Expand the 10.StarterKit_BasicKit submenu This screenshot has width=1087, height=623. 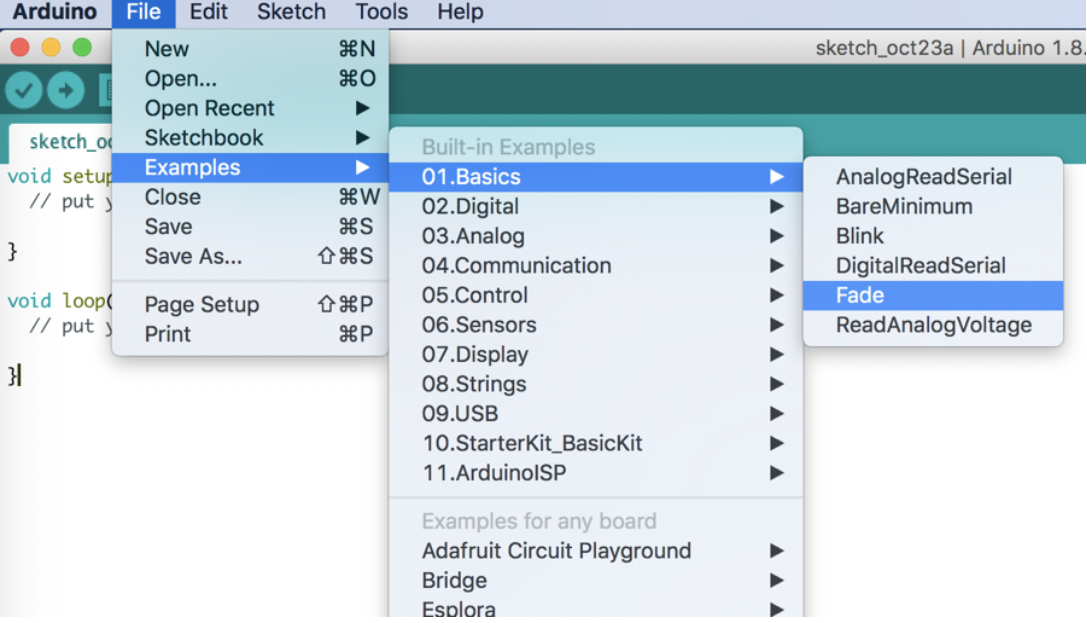(595, 444)
